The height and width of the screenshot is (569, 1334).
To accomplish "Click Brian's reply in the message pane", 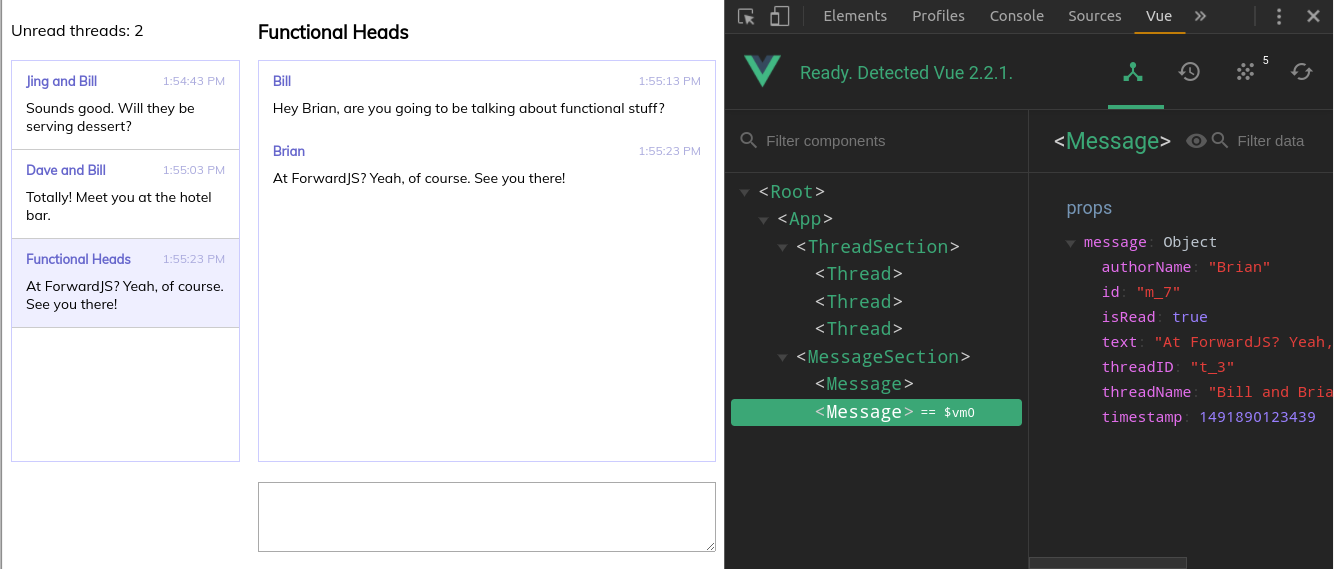I will [419, 178].
